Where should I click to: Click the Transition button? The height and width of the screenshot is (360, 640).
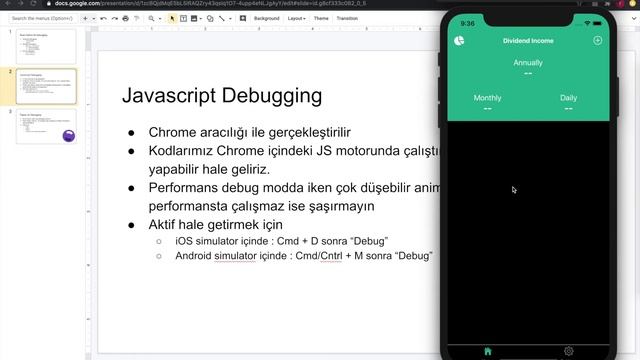coord(347,18)
